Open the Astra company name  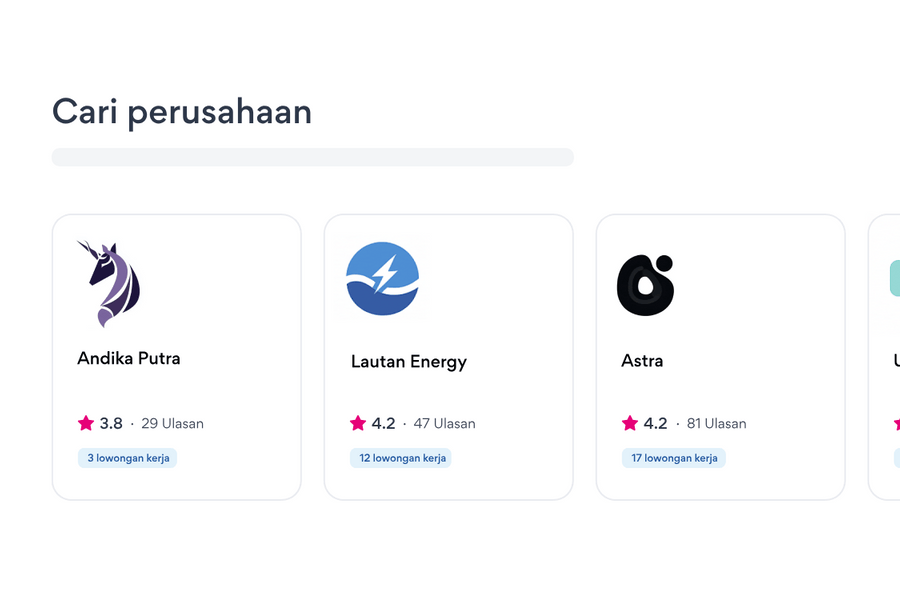(642, 361)
